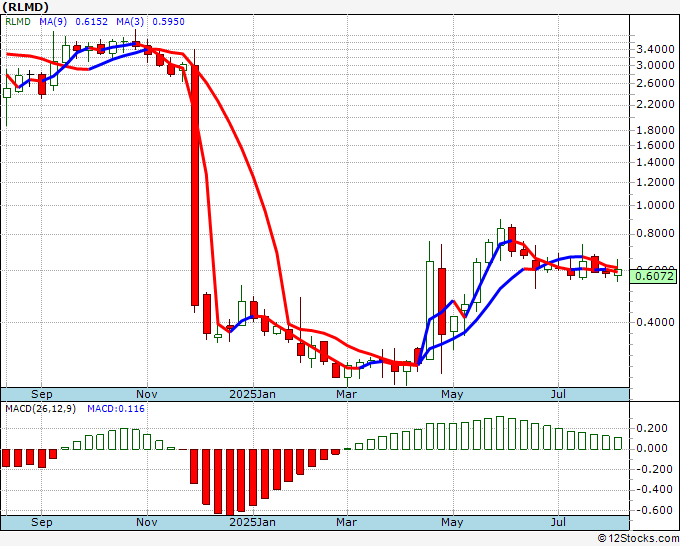The height and width of the screenshot is (546, 680).
Task: Click the MA(9) value 0.6152
Action: [92, 21]
